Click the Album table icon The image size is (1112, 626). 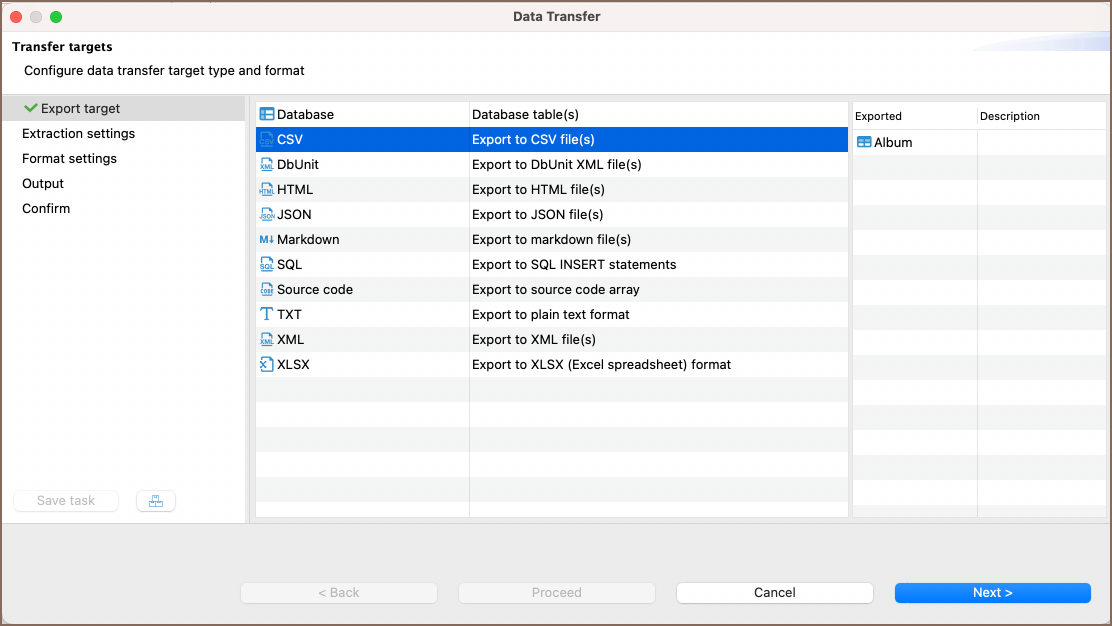click(864, 142)
